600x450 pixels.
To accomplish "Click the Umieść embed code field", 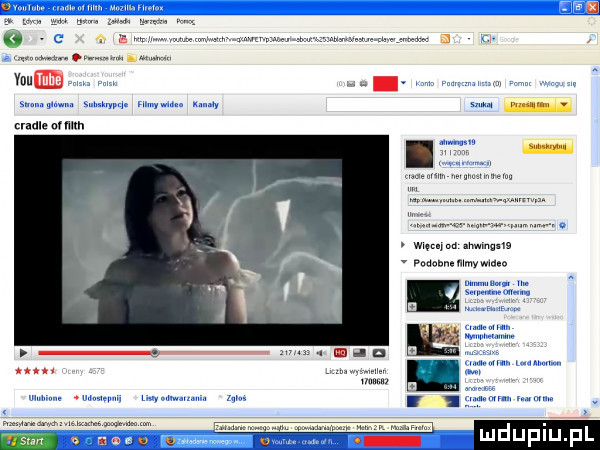I will tap(481, 225).
